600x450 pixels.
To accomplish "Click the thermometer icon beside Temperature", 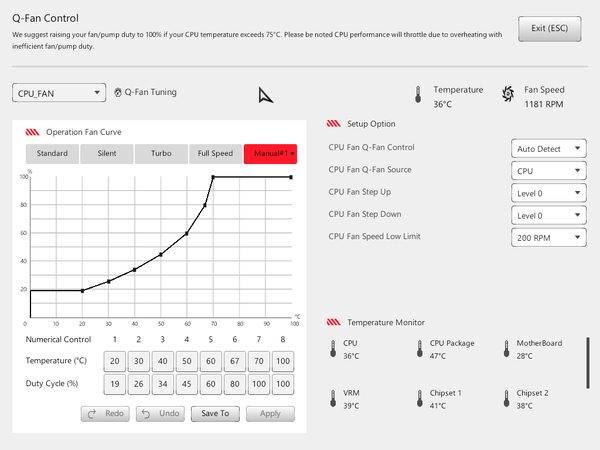I will (x=418, y=94).
